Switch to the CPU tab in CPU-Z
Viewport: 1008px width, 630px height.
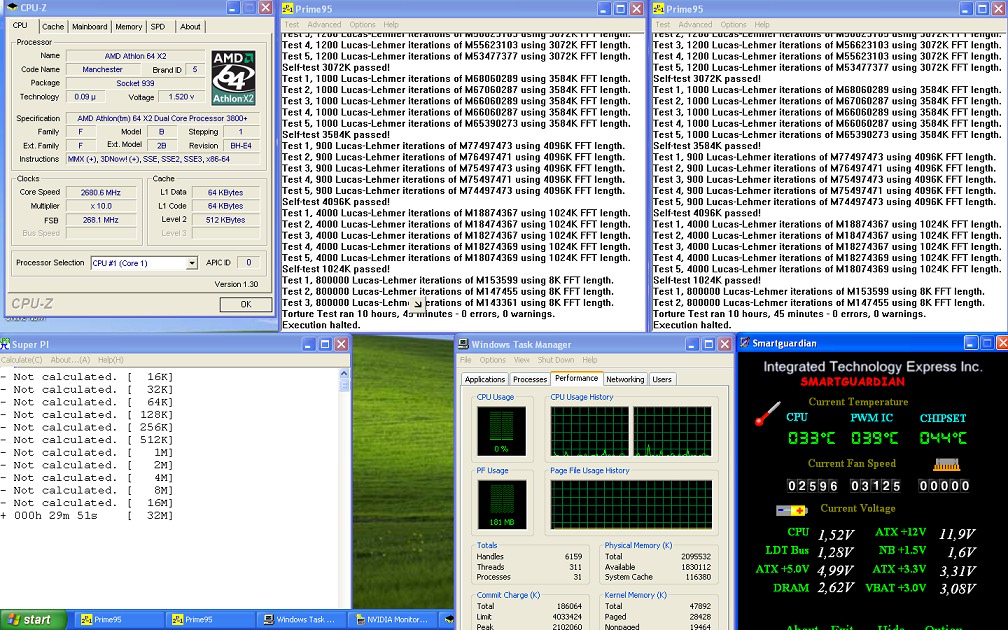click(x=20, y=25)
